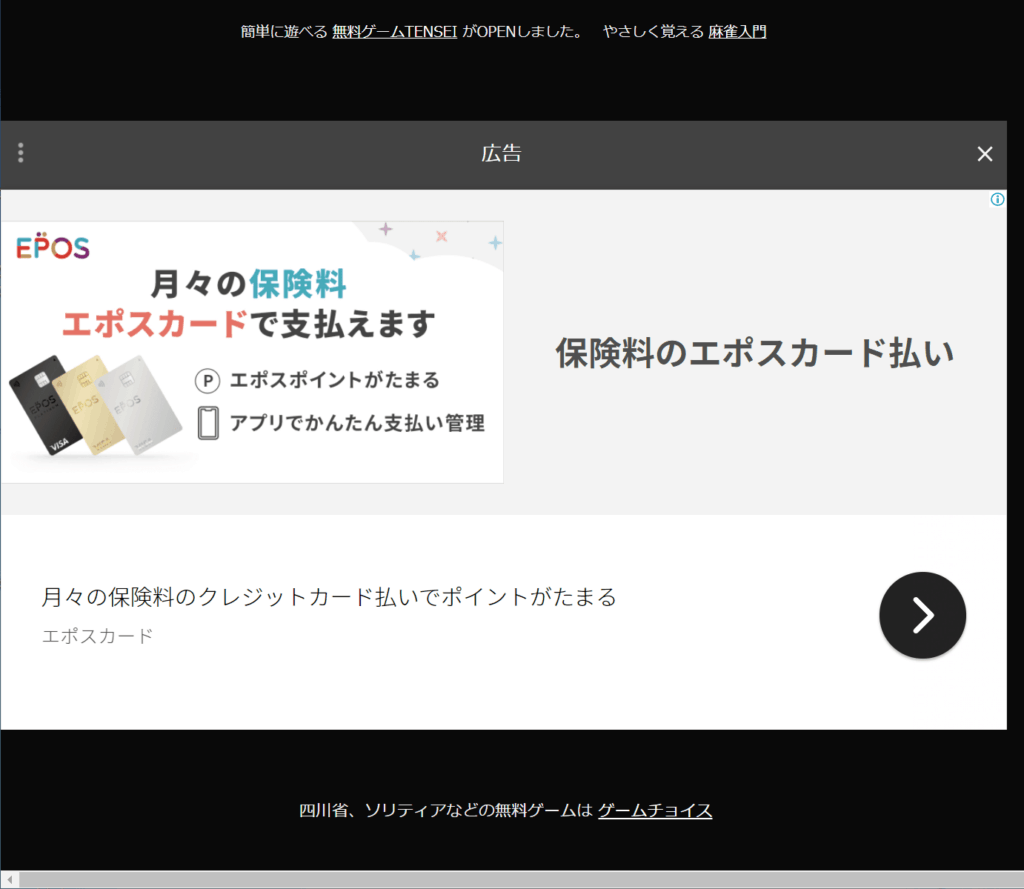This screenshot has height=889, width=1024.
Task: Click the EPOS logo in the banner
Action: (x=53, y=246)
